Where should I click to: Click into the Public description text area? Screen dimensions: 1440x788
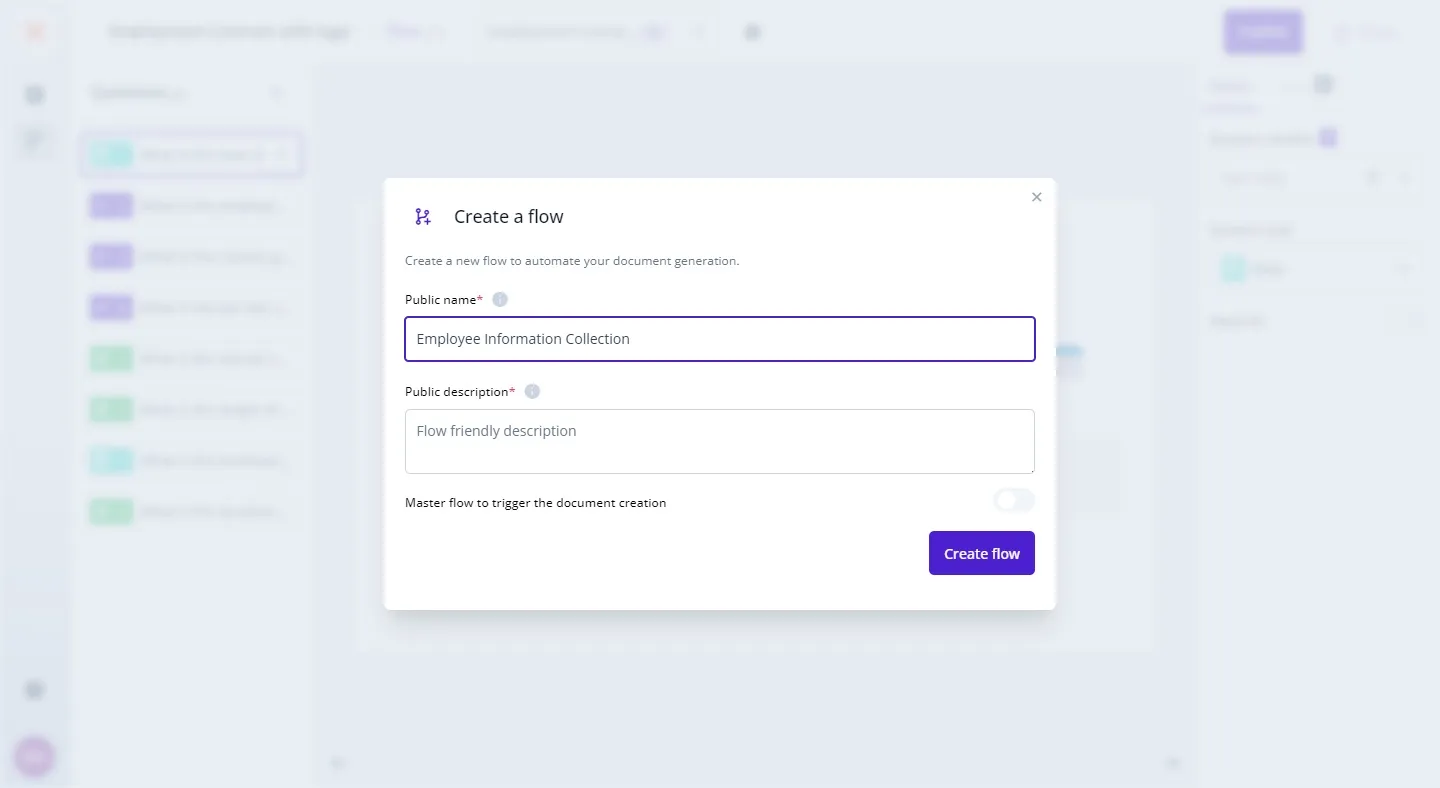[719, 441]
